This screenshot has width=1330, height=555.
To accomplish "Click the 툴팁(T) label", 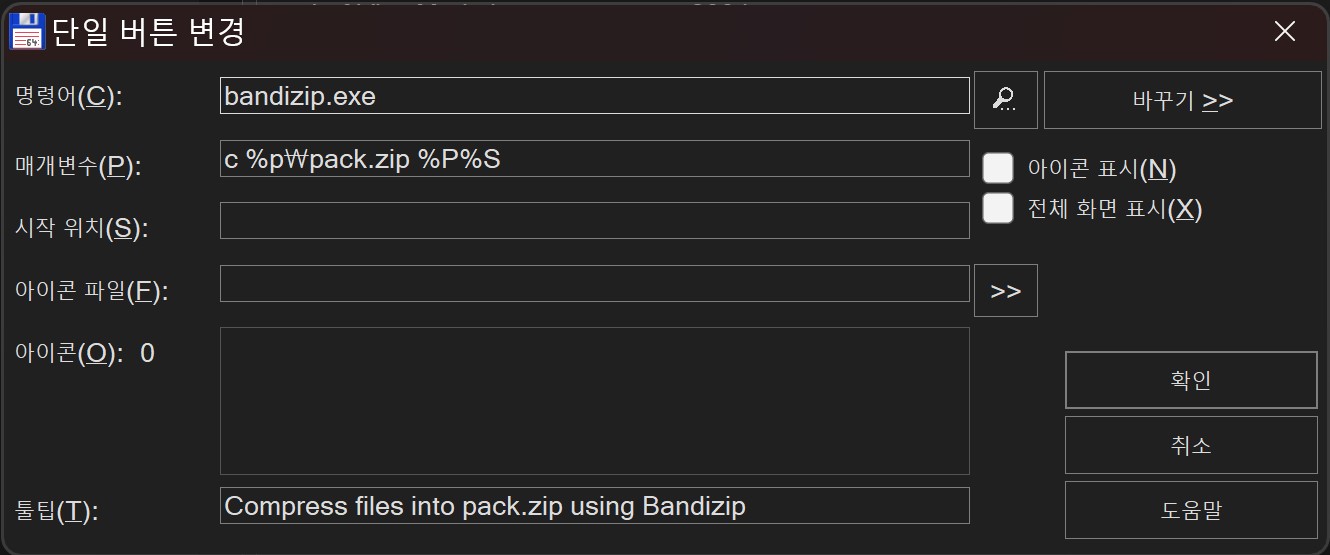I will pyautogui.click(x=57, y=512).
